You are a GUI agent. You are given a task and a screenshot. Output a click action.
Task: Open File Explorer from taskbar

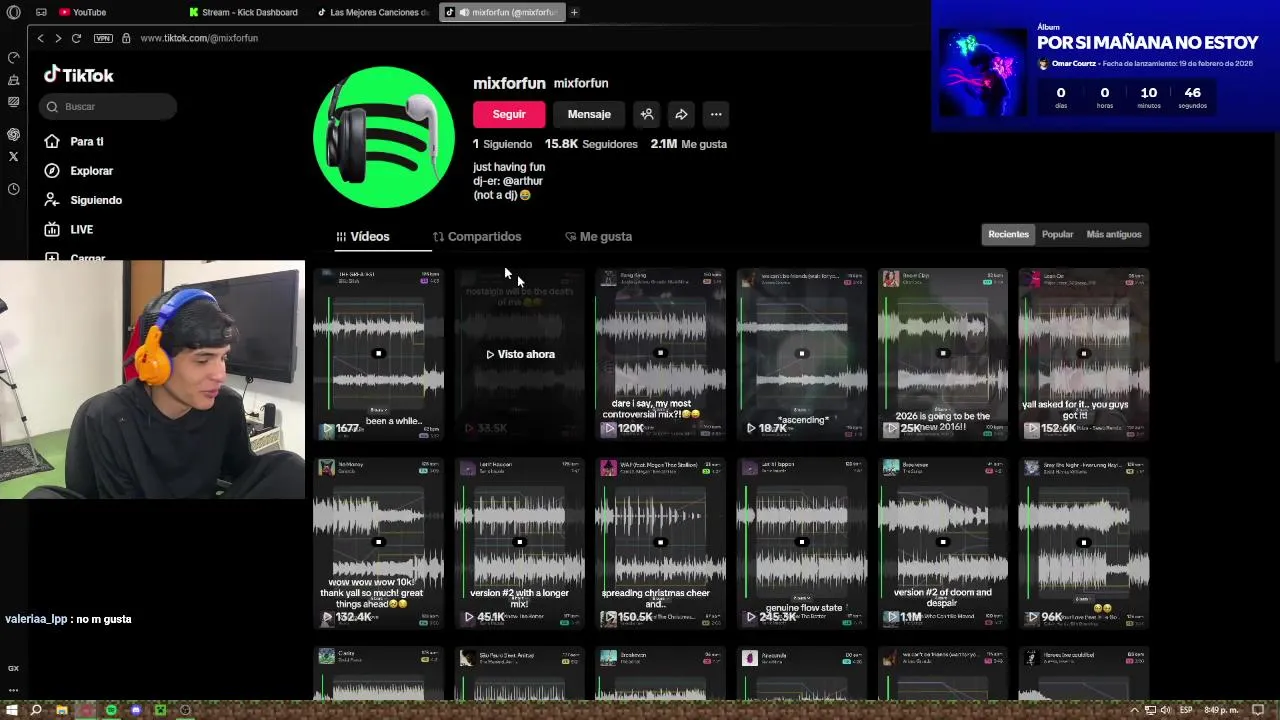61,710
